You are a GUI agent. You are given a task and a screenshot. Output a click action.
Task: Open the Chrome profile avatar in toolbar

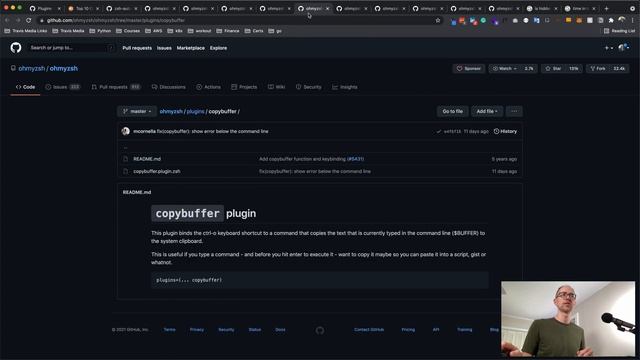point(622,20)
